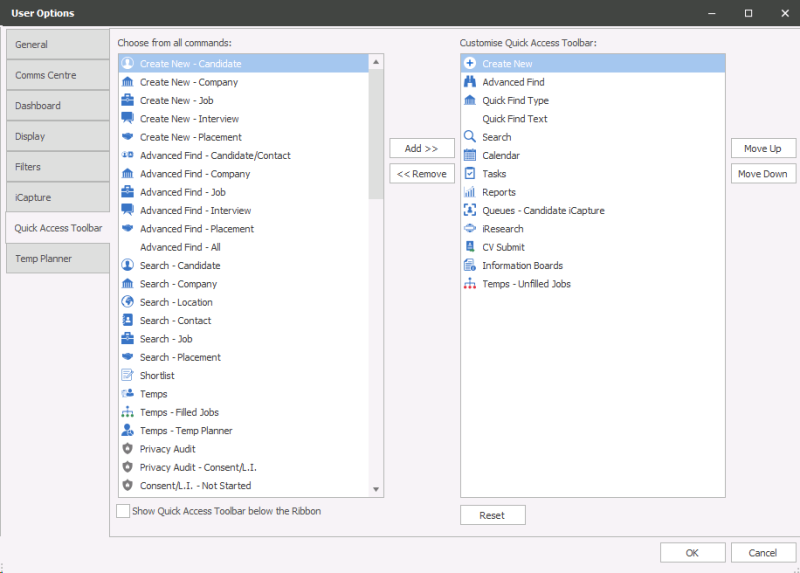This screenshot has height=573, width=800.
Task: Click the Privacy Audit shield icon
Action: tap(127, 449)
